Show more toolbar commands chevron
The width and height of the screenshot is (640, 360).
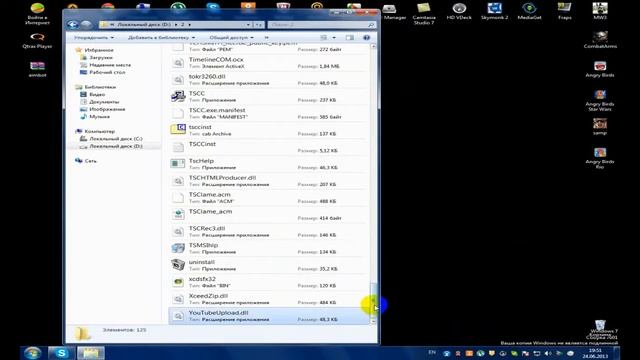(x=267, y=38)
